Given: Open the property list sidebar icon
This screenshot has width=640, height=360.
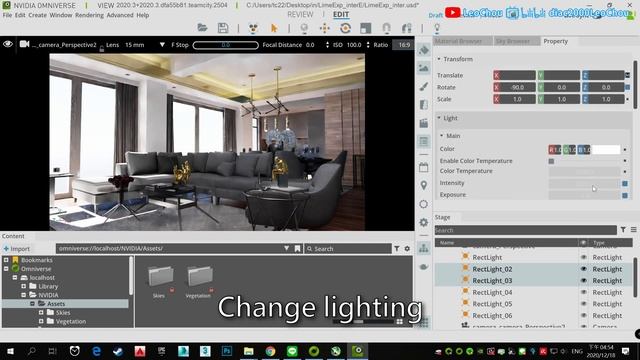Looking at the screenshot, I should [x=424, y=141].
